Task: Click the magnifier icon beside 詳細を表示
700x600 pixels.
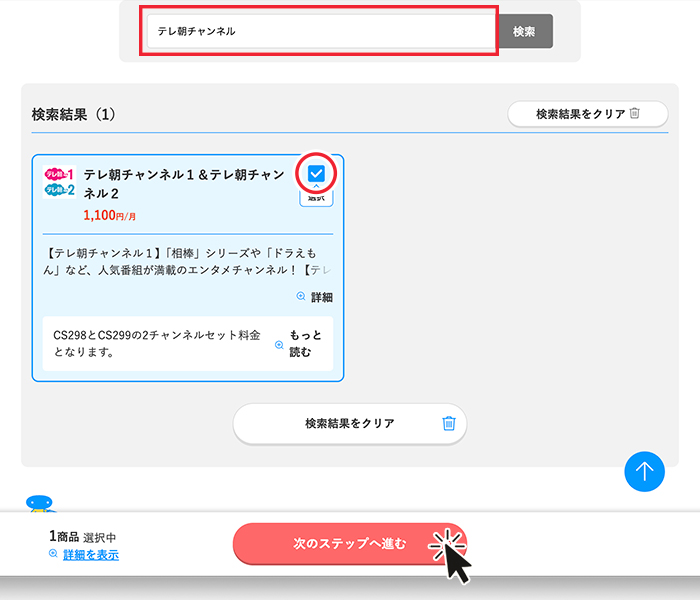Action: point(53,554)
